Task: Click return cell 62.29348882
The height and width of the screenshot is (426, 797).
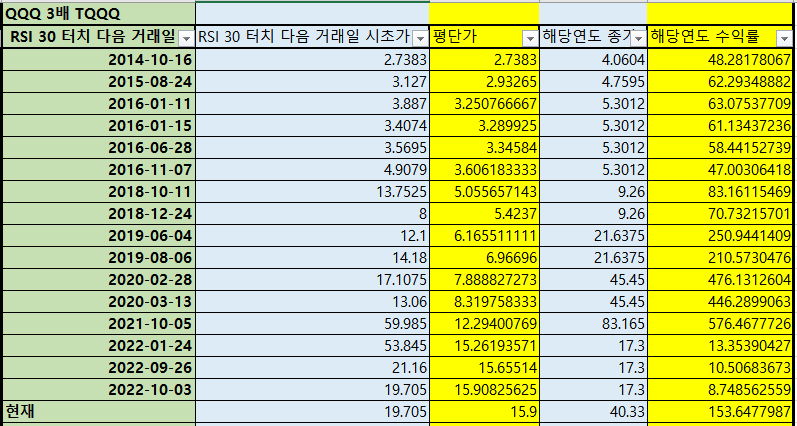Action: coord(720,81)
